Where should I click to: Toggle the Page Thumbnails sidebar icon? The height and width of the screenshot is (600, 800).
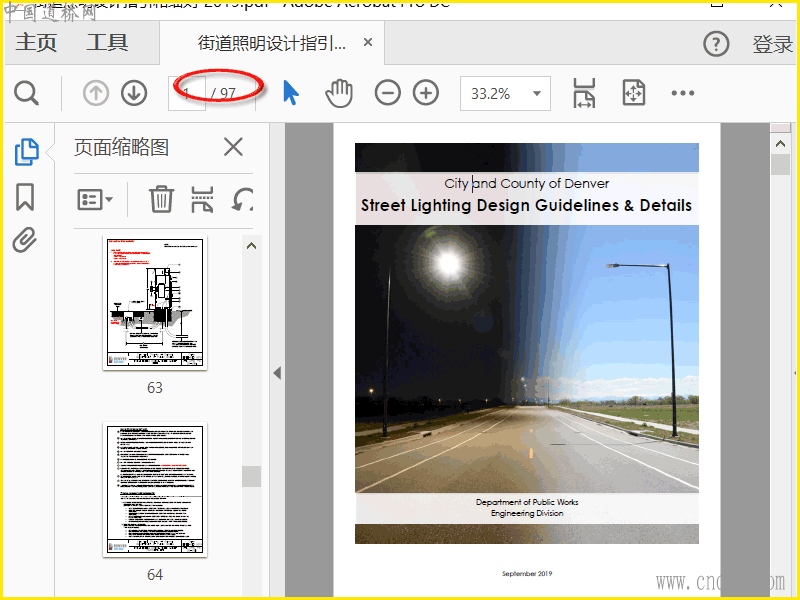[x=26, y=153]
